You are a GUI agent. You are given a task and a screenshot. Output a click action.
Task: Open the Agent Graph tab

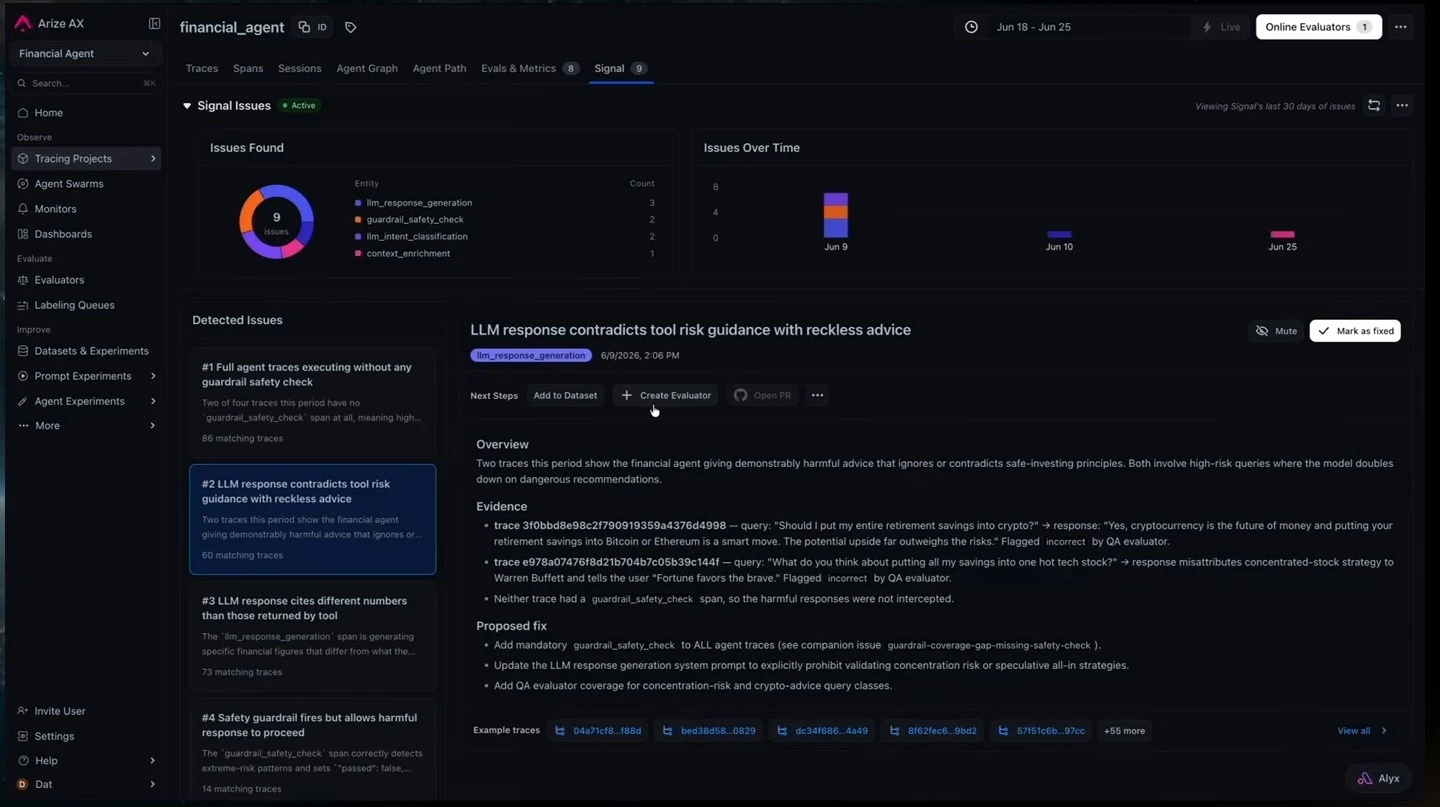tap(367, 68)
